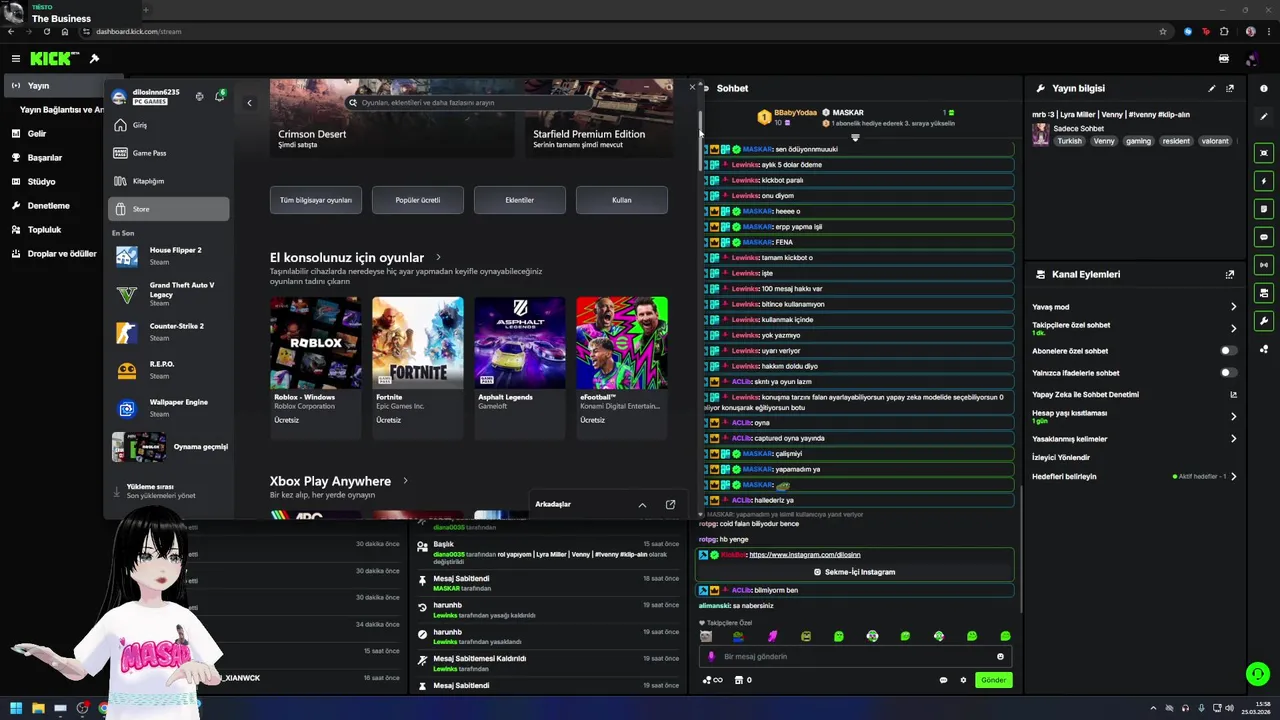Viewport: 1280px width, 720px height.
Task: Open Windows Start button on taskbar
Action: point(15,708)
